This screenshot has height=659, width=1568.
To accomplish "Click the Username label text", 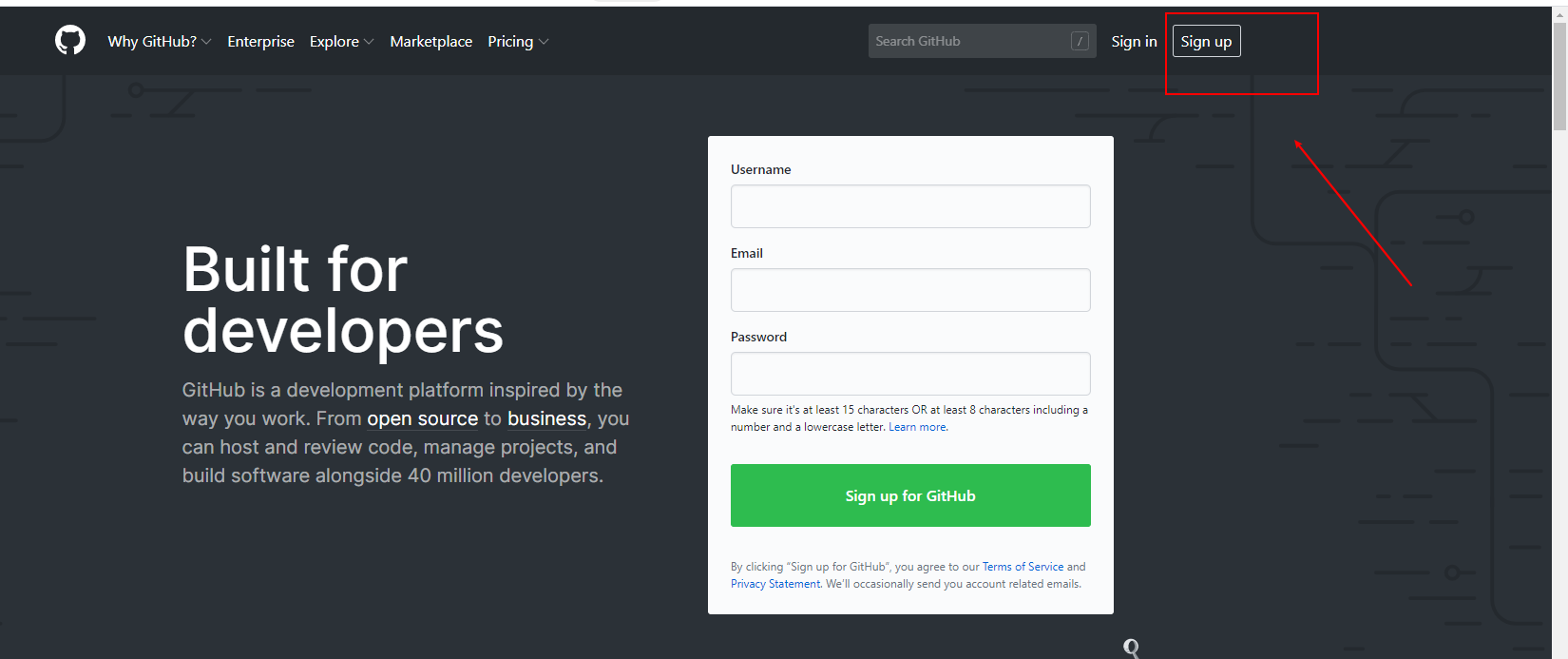I will [x=760, y=169].
